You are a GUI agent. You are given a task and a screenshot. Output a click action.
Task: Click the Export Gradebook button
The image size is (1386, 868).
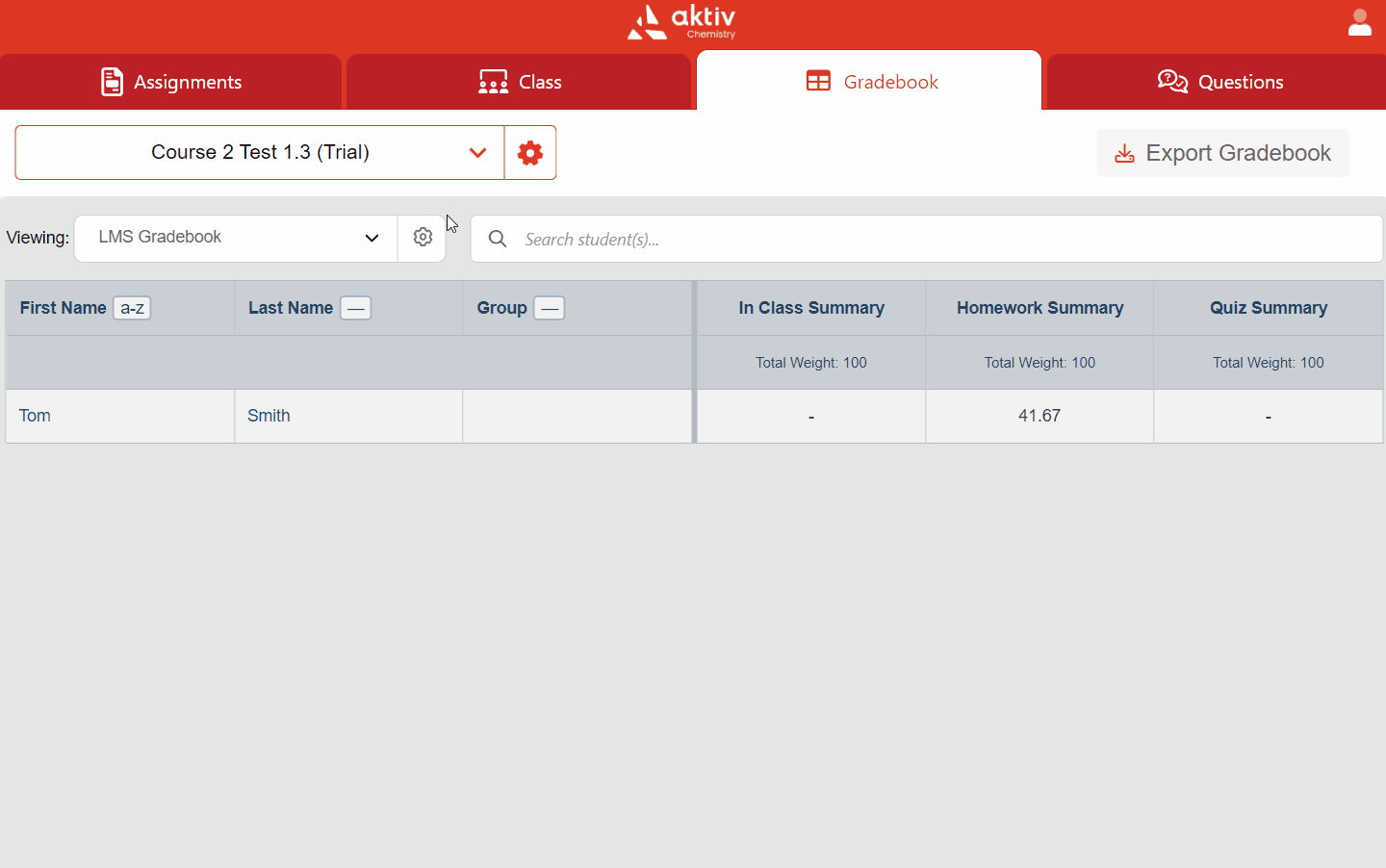point(1222,153)
